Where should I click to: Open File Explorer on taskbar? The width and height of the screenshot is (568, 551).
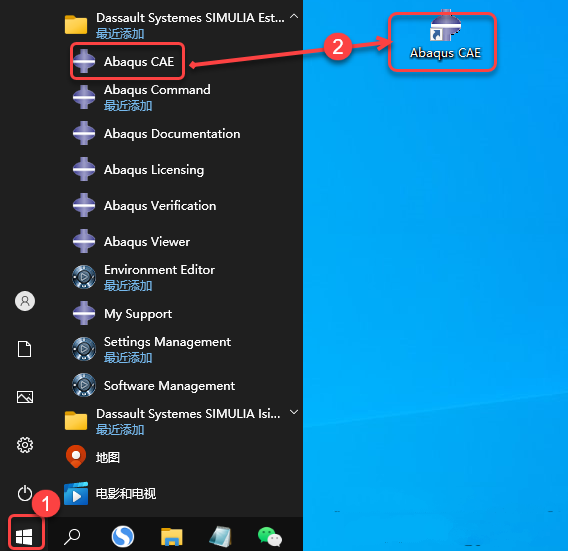point(172,537)
